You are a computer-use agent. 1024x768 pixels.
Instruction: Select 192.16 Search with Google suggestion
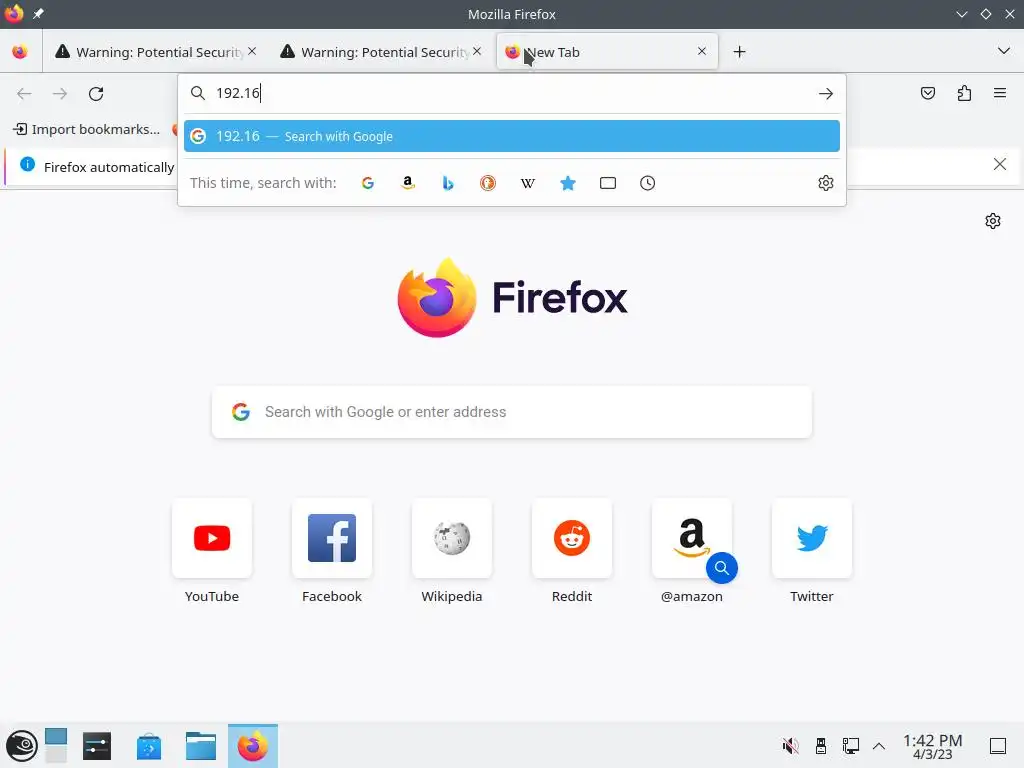click(x=511, y=136)
